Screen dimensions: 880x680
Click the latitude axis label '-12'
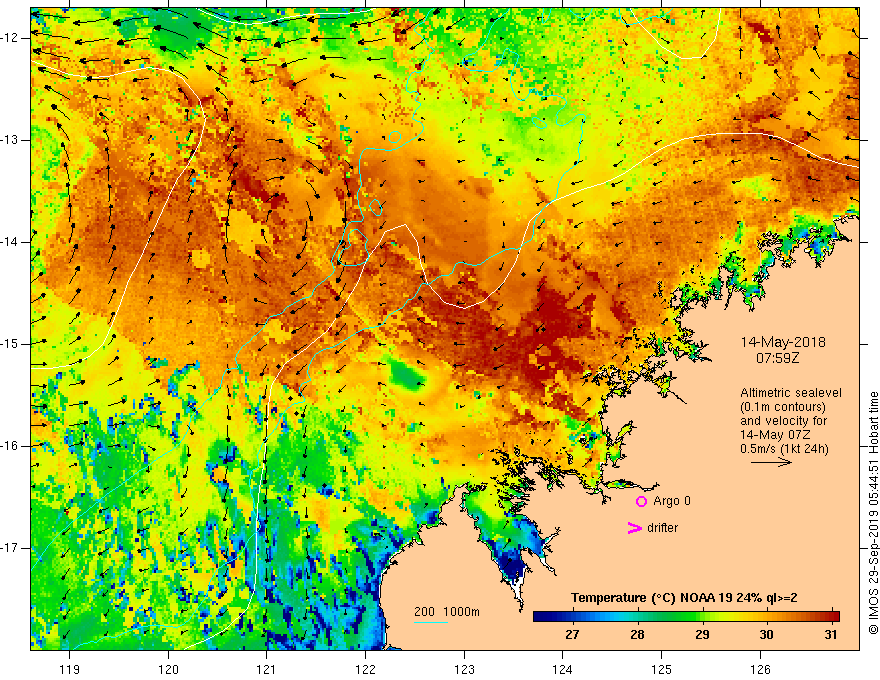point(10,38)
